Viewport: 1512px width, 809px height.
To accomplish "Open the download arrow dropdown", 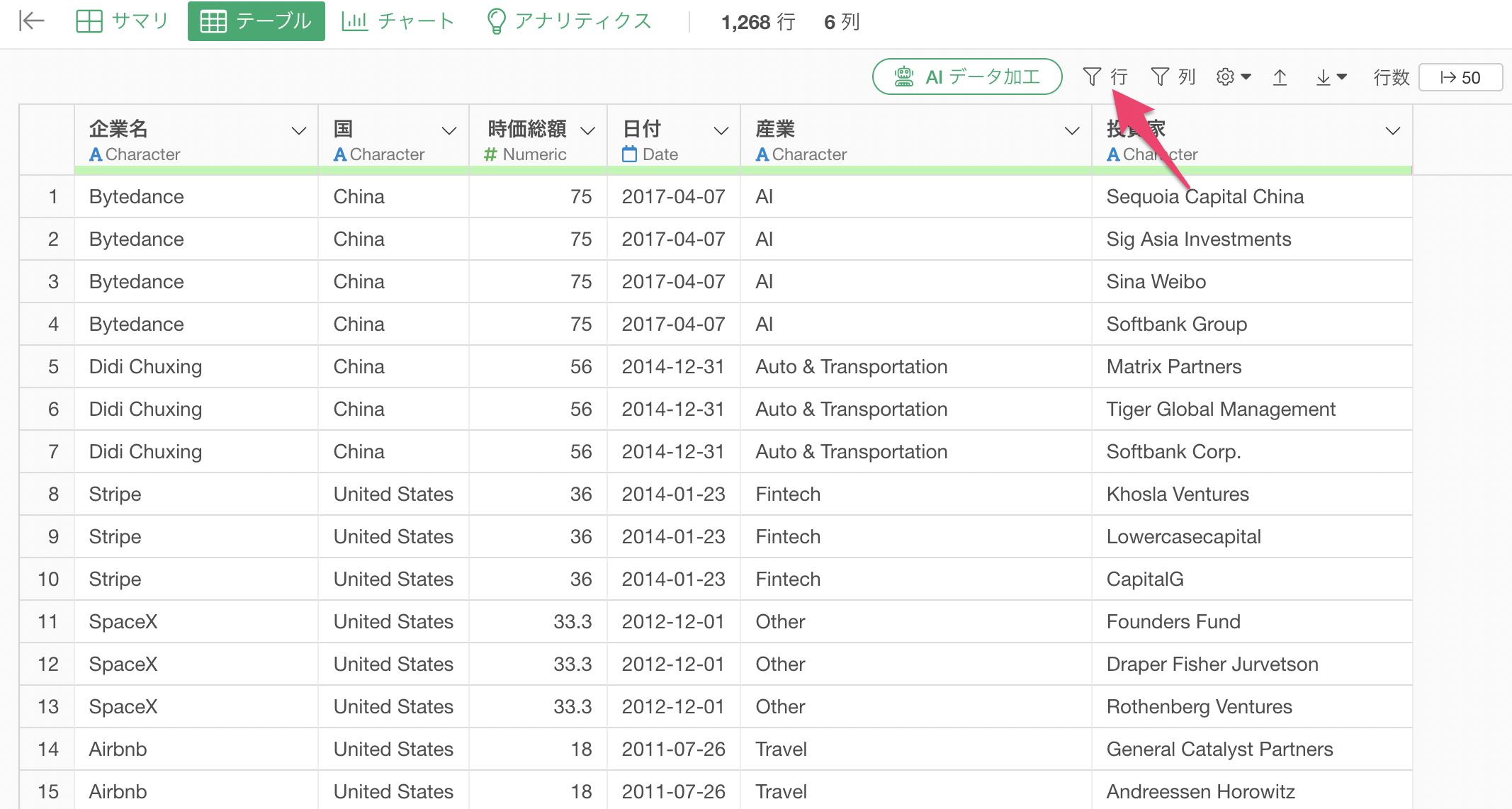I will click(1331, 77).
